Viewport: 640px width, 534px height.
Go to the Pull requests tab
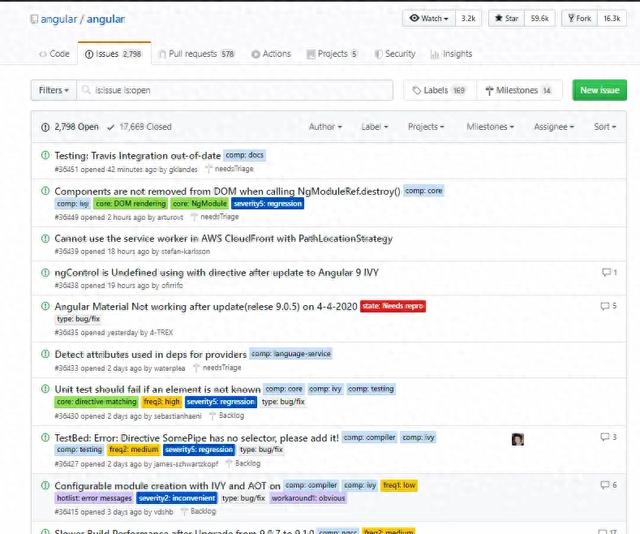197,54
